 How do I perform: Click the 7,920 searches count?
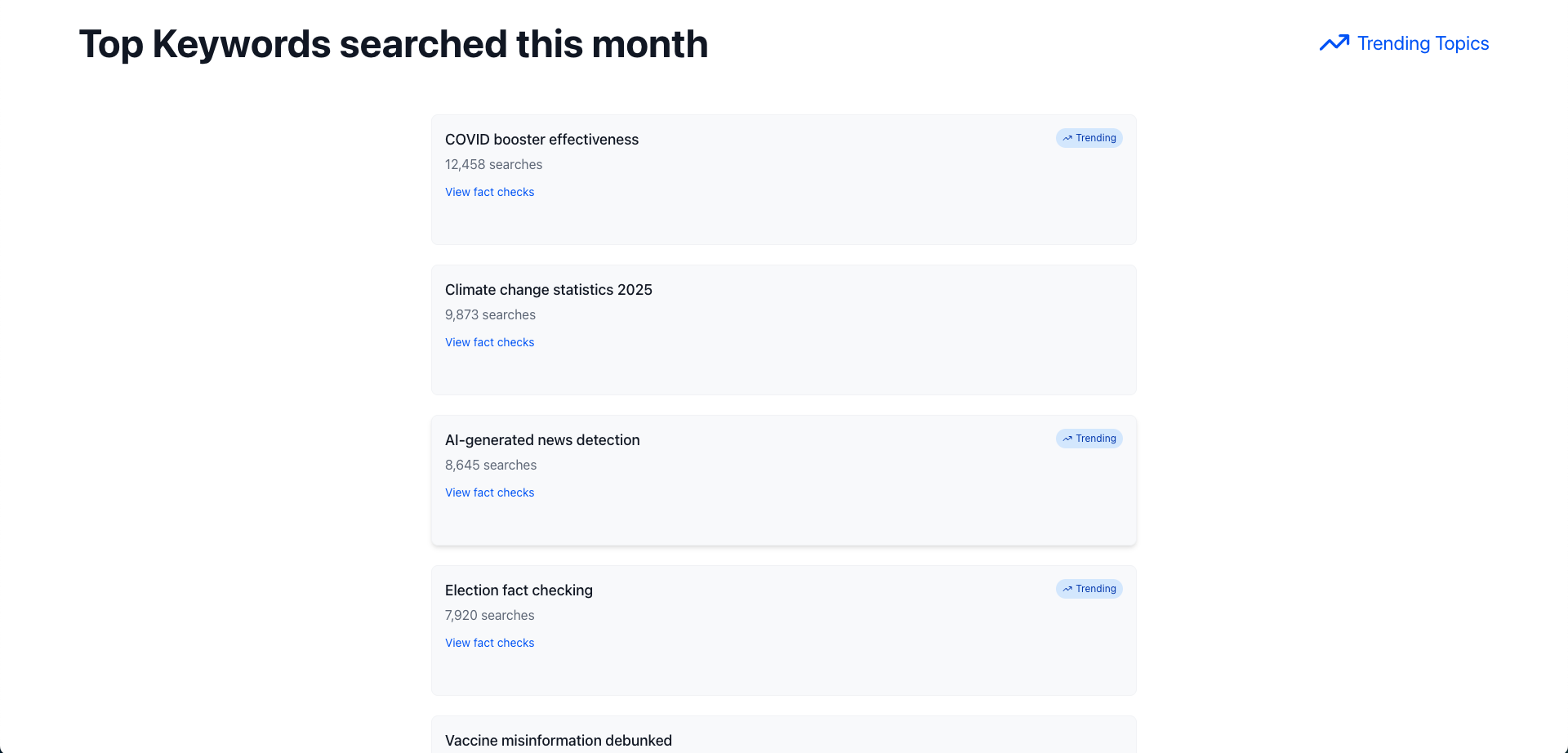pos(489,615)
